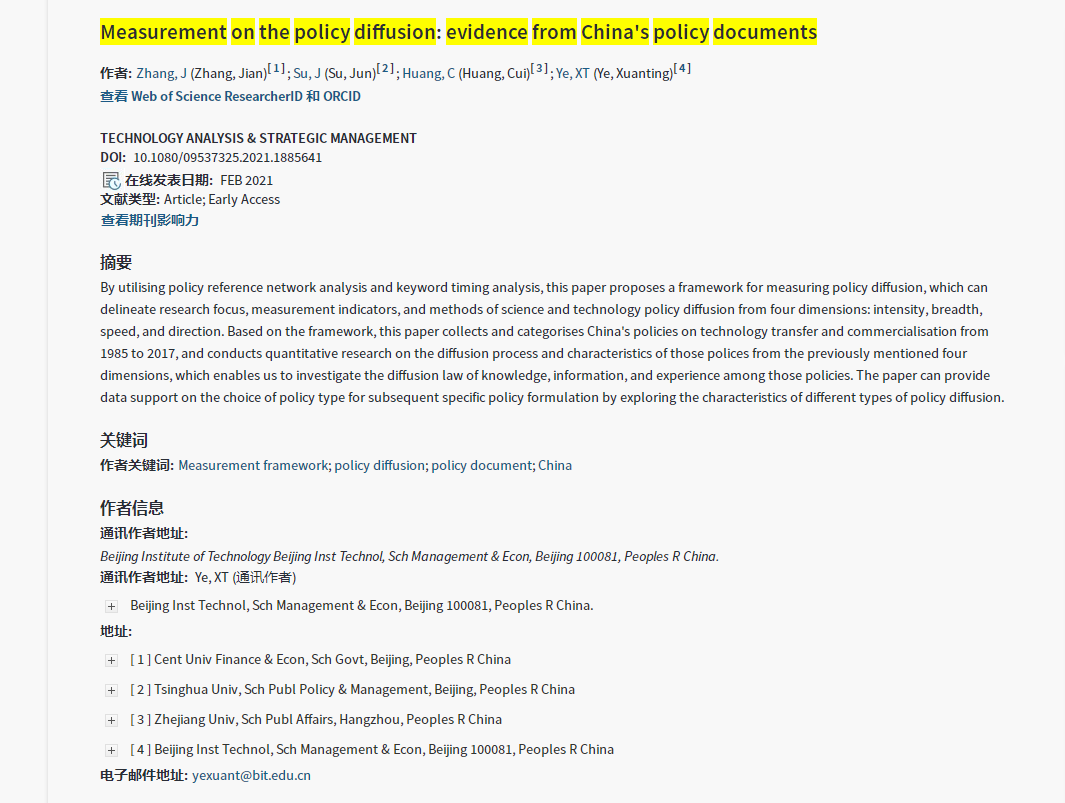1065x803 pixels.
Task: Click the policy document keyword
Action: pos(482,466)
